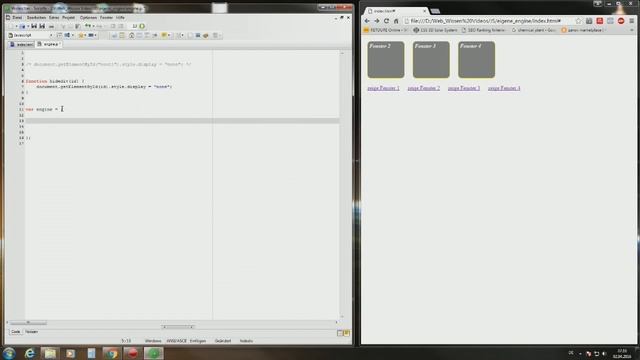Click the ANSI/ASCII encoding status entry
Screen dimensions: 640x360
[176, 341]
